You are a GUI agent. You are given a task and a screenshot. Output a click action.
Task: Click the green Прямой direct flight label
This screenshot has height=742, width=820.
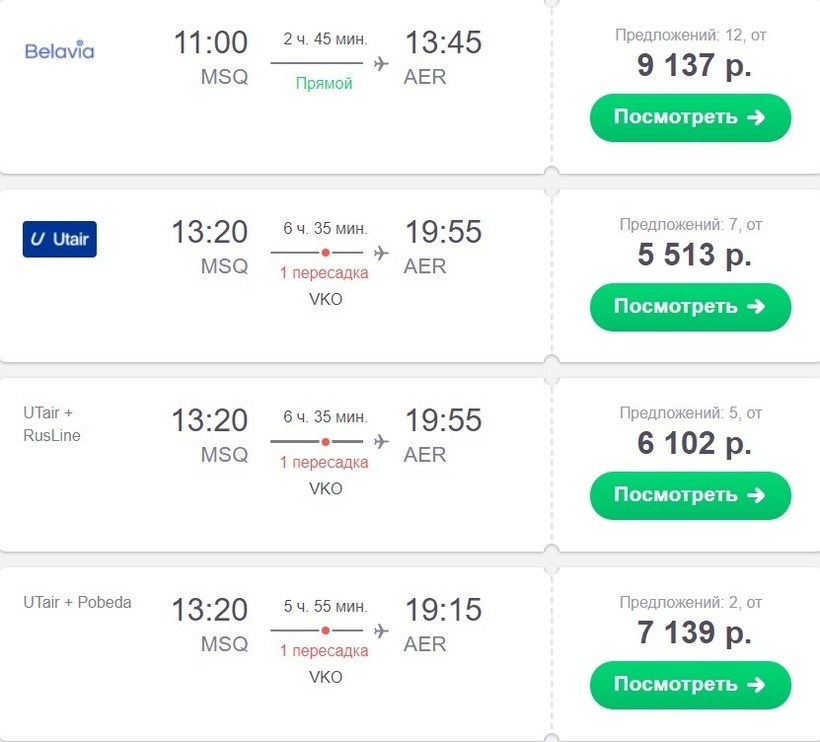point(324,84)
